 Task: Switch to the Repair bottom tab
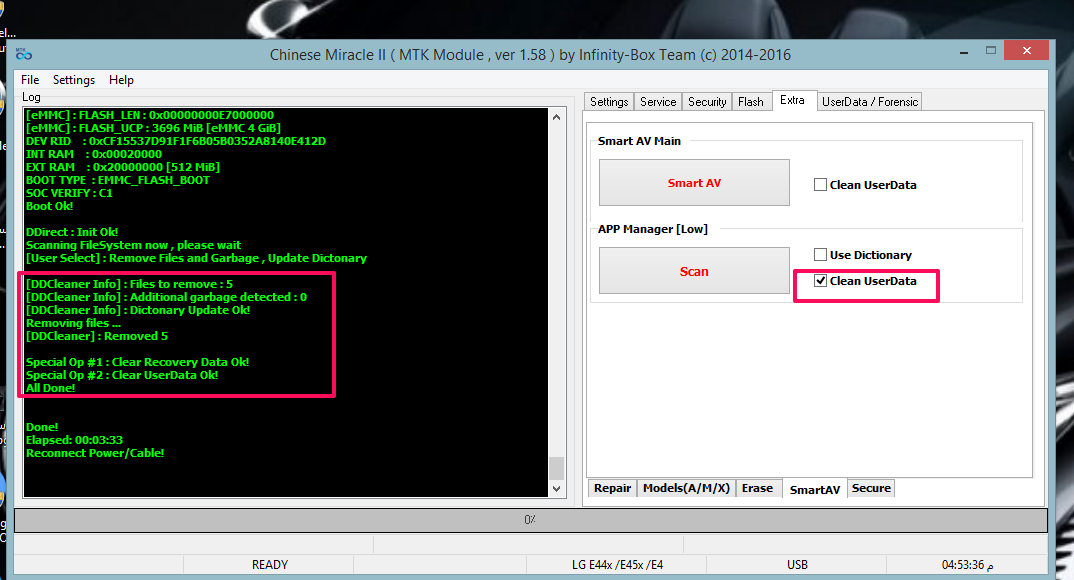point(612,488)
